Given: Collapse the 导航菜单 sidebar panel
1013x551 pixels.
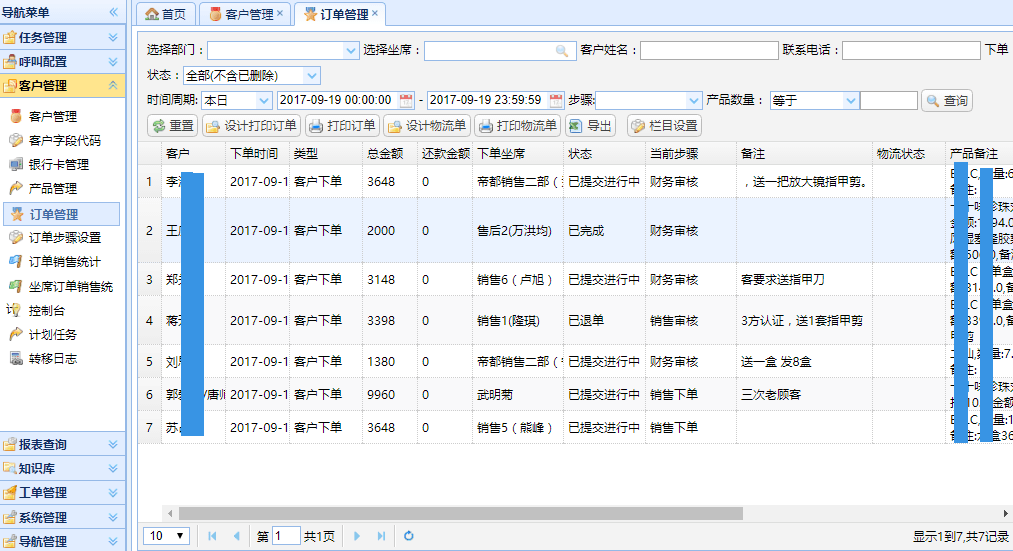Looking at the screenshot, I should (114, 12).
